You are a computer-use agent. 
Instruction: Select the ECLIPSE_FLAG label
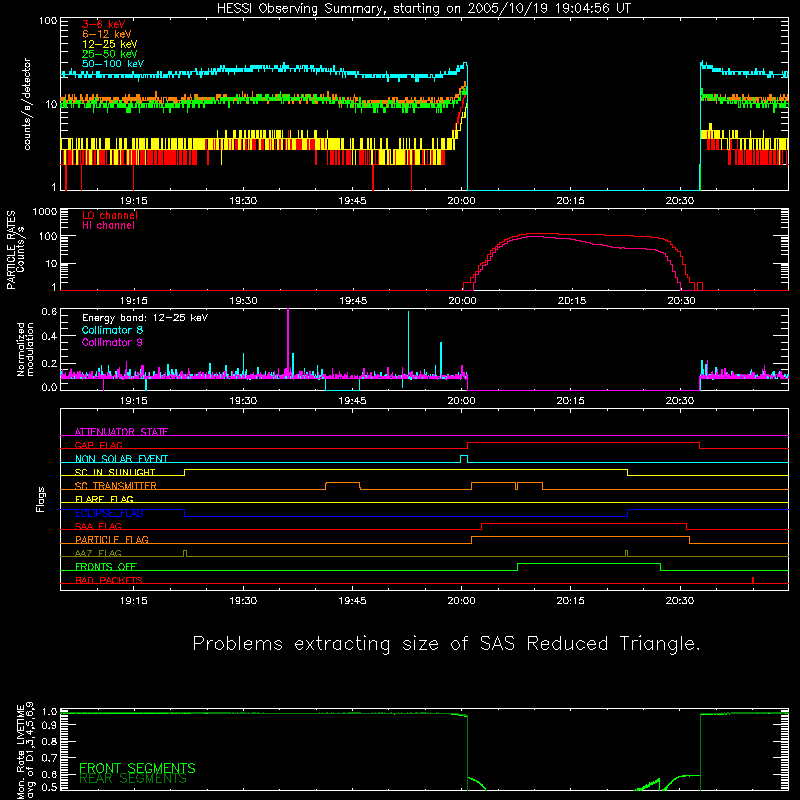pyautogui.click(x=109, y=513)
